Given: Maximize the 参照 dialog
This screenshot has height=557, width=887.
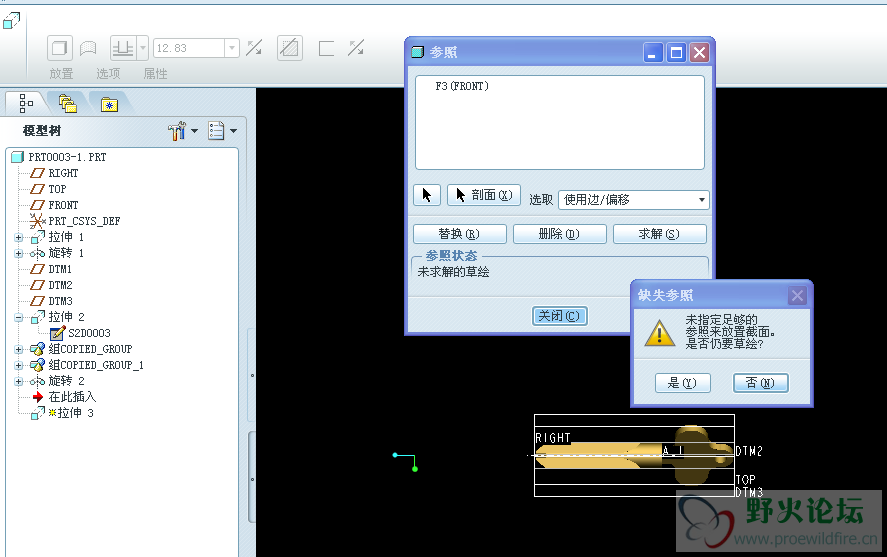Looking at the screenshot, I should pos(676,53).
